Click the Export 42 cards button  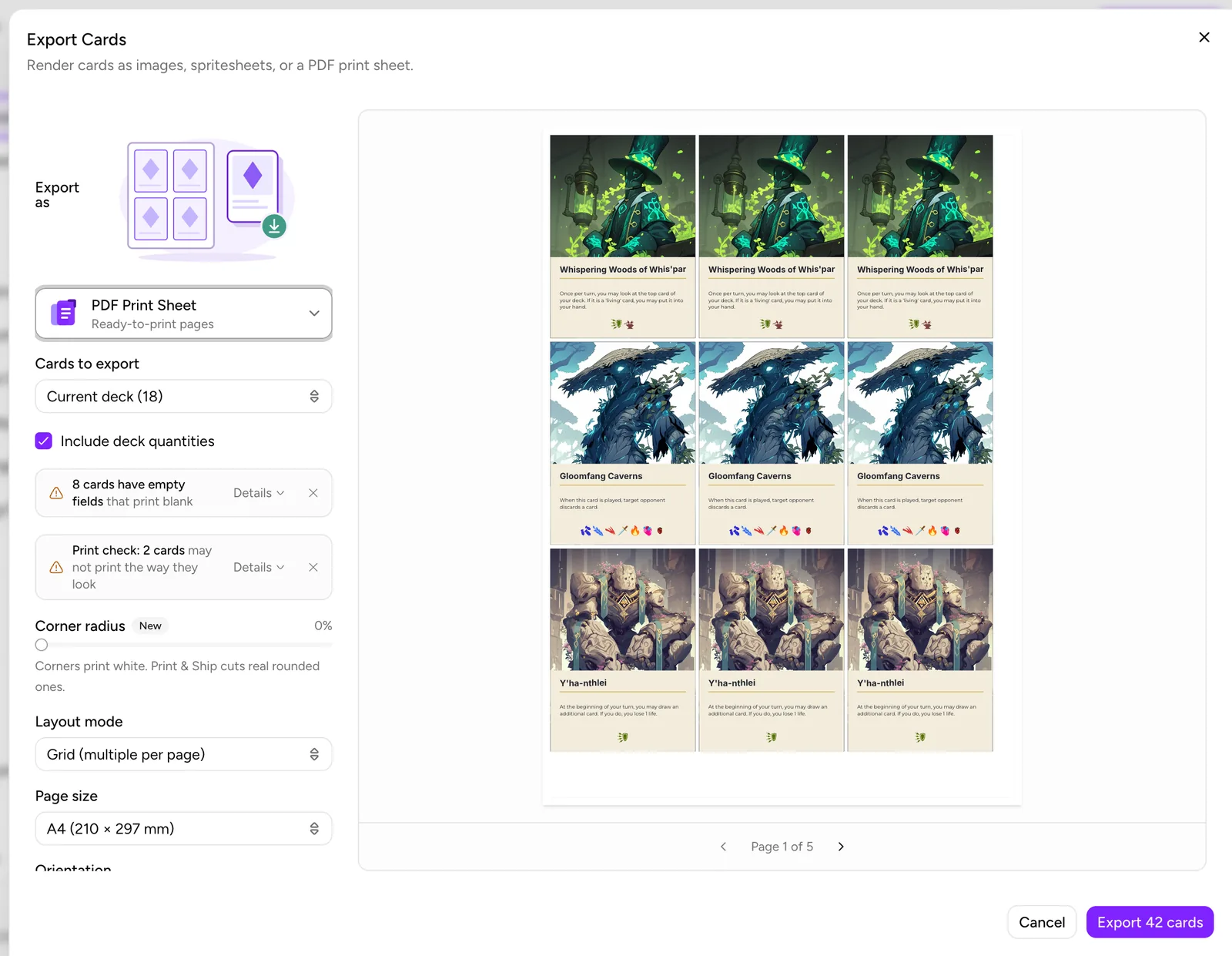[x=1150, y=922]
